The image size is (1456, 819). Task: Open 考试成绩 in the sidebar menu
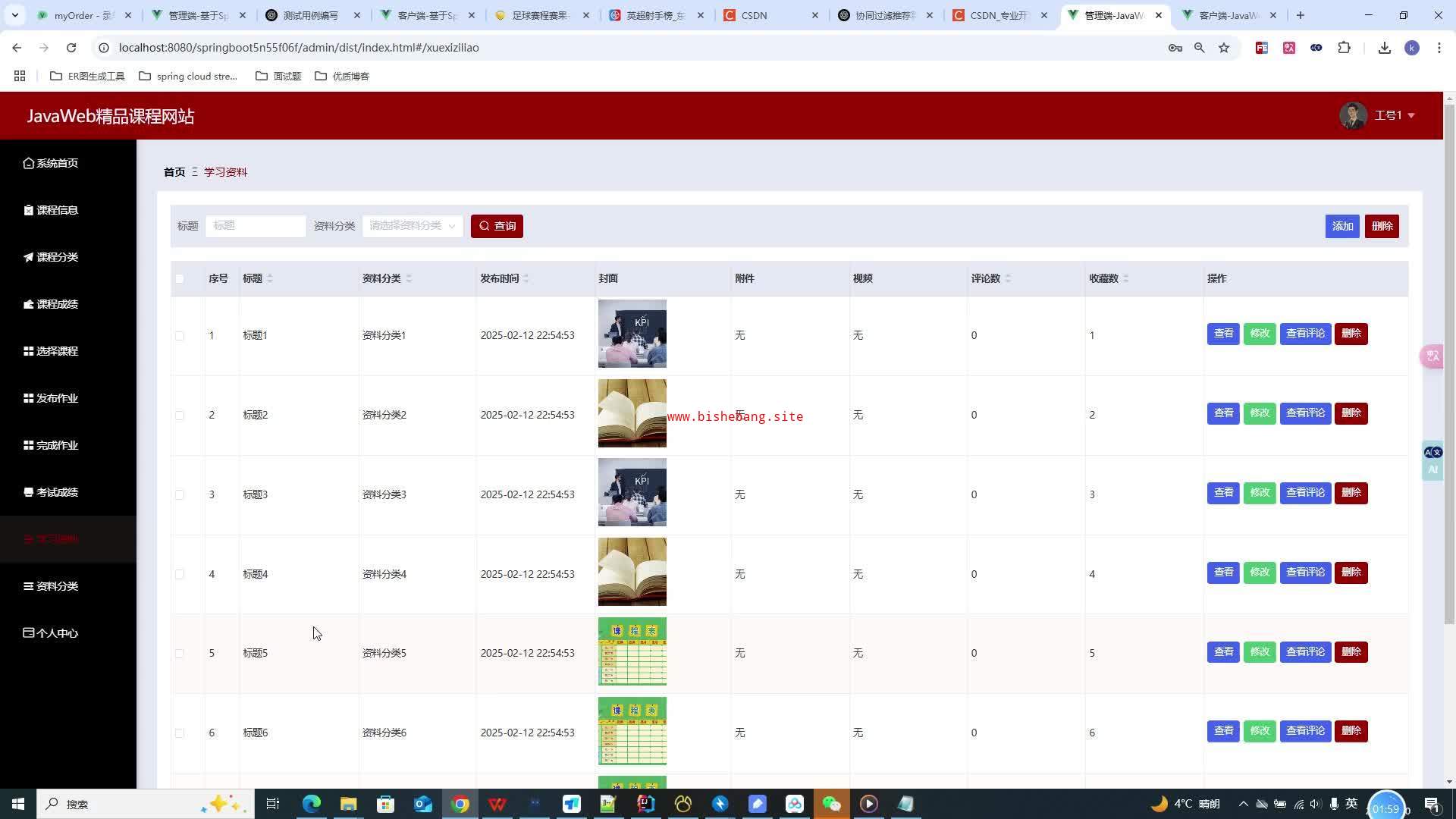57,492
